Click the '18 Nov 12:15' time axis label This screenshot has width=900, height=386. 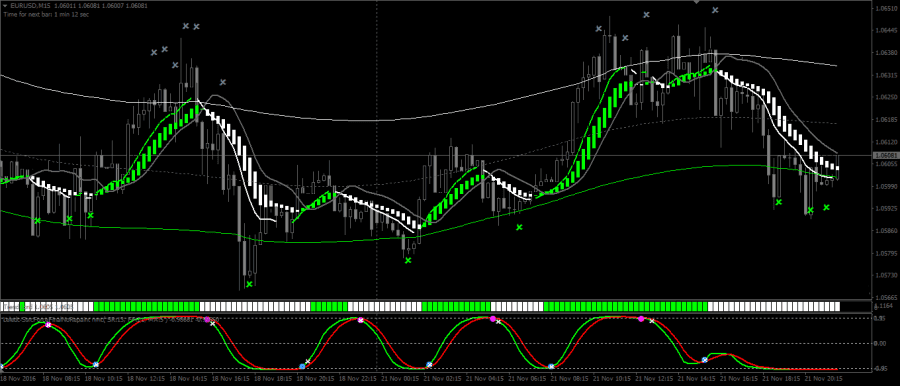[x=146, y=380]
